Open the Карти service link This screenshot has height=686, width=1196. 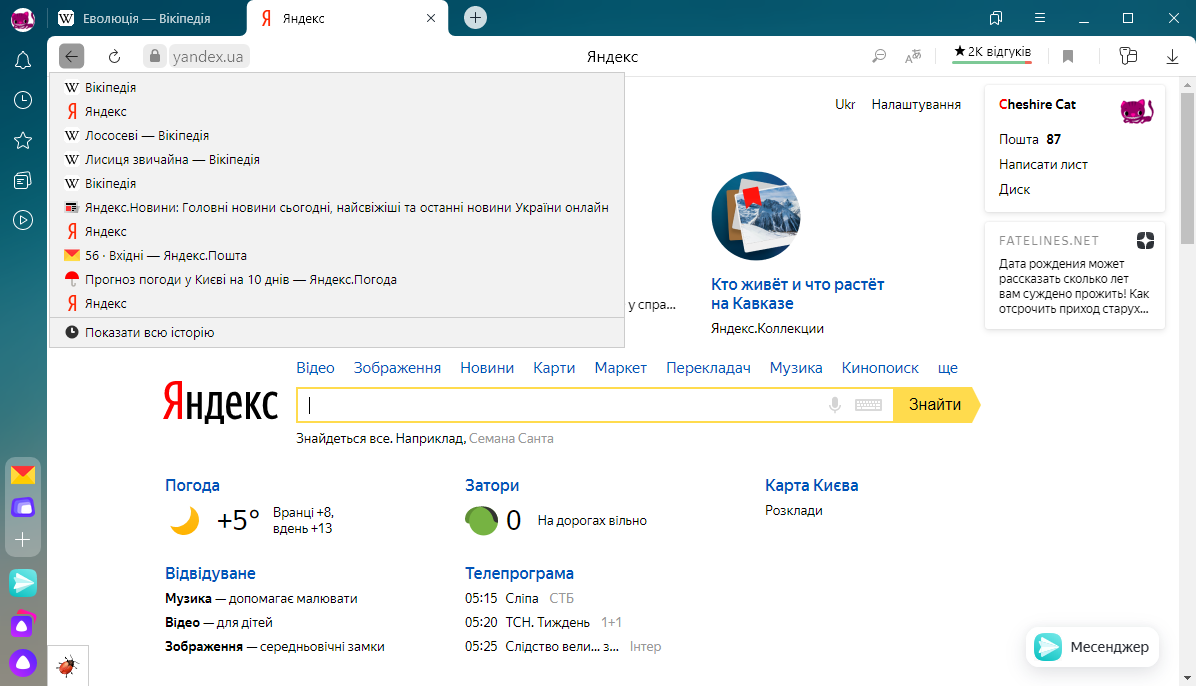coord(554,368)
